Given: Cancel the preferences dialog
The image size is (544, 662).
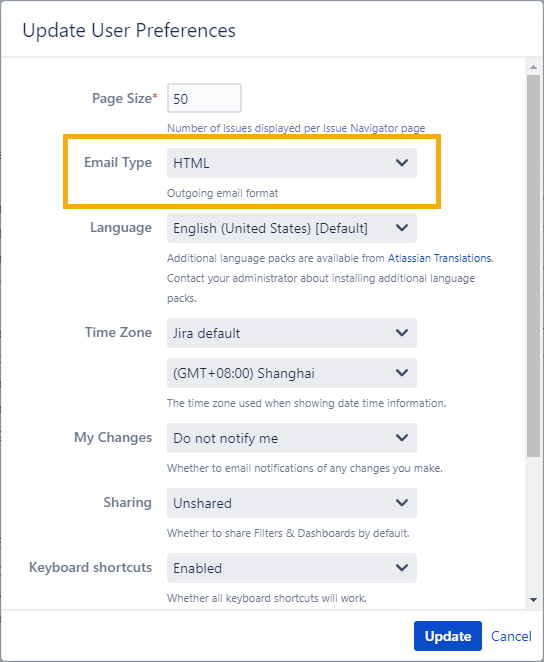Looking at the screenshot, I should pos(511,636).
